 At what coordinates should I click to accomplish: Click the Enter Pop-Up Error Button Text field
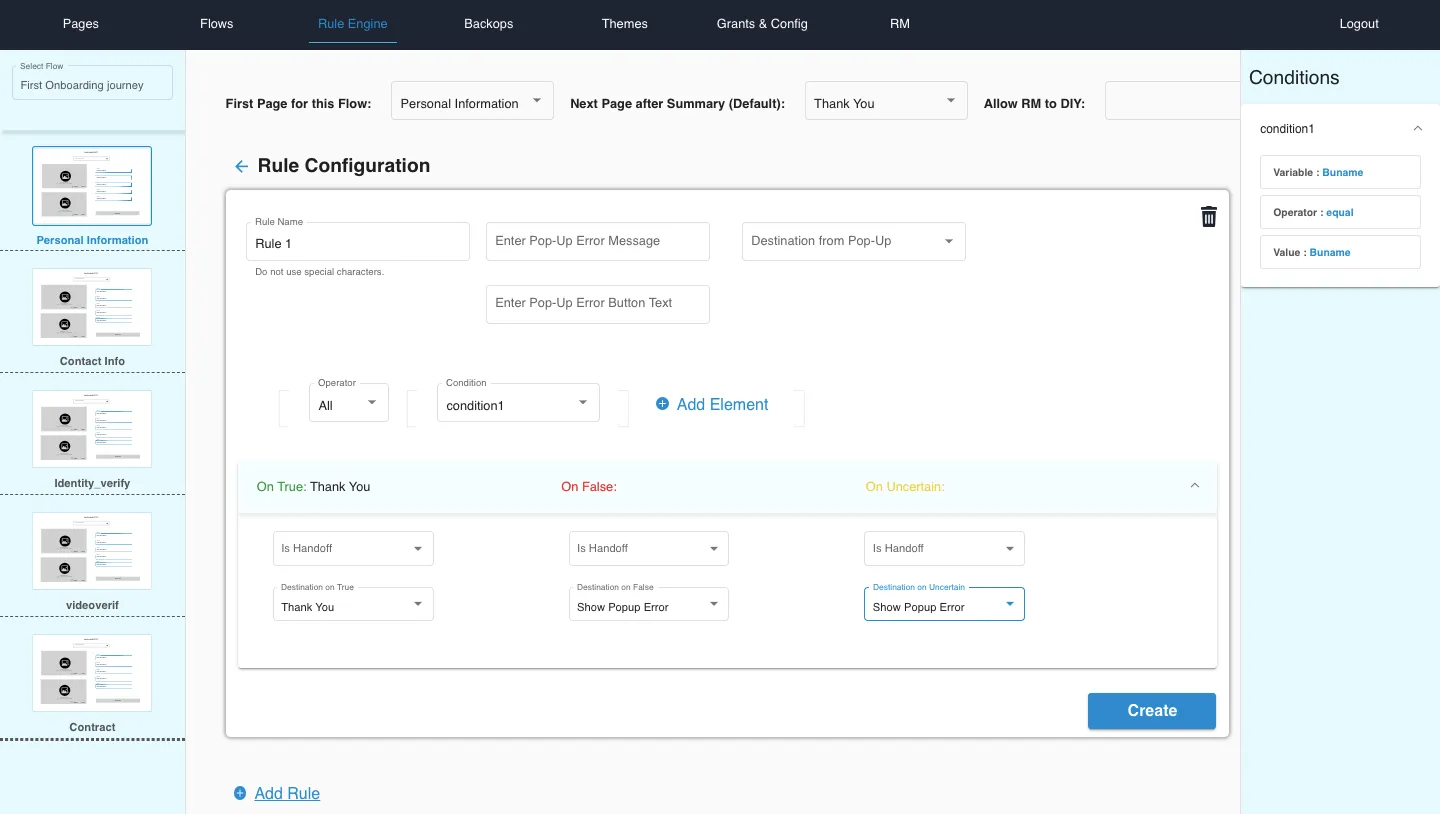[598, 304]
